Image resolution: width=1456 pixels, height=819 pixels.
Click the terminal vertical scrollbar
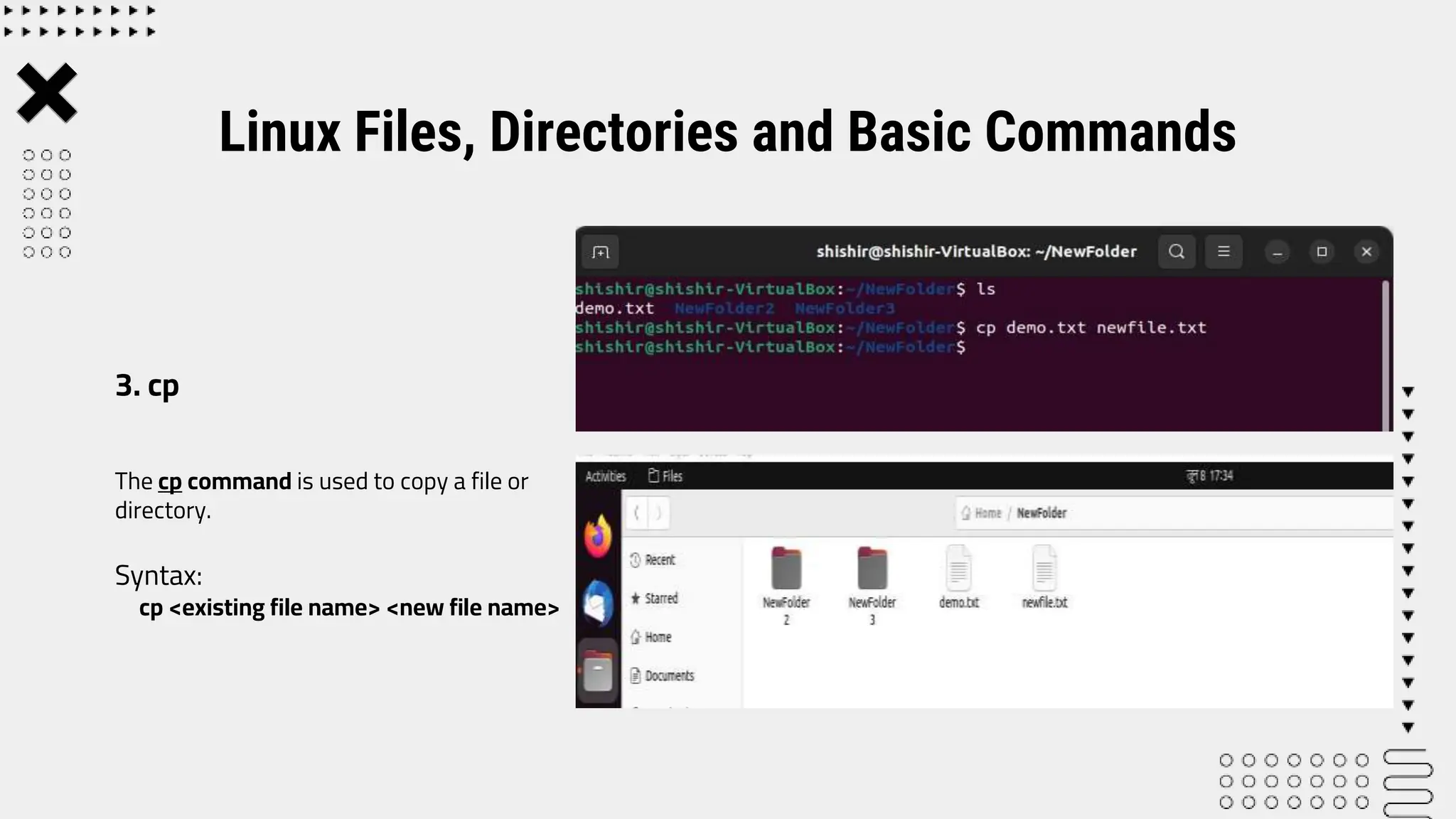point(1385,354)
